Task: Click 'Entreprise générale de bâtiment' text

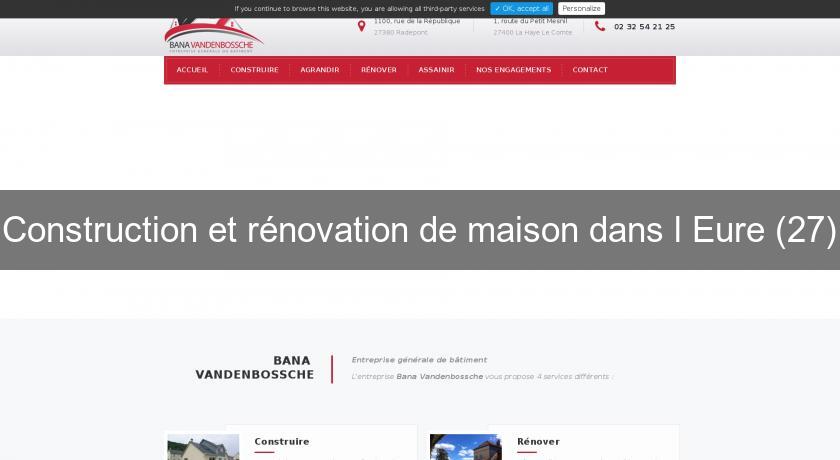Action: (419, 360)
